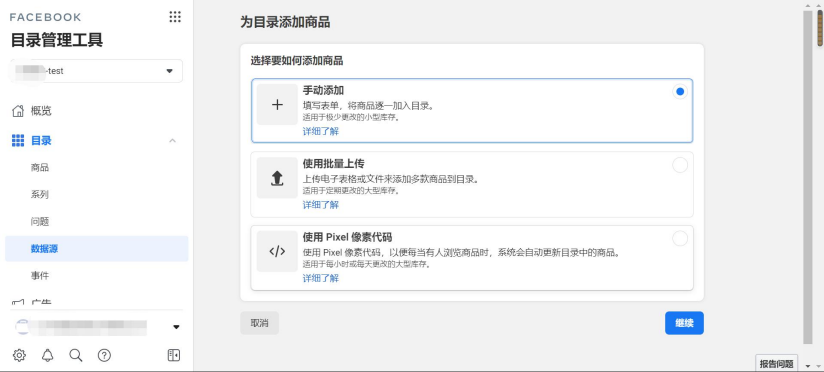Open the catalog selector dropdown
This screenshot has height=372, width=824.
tap(97, 71)
